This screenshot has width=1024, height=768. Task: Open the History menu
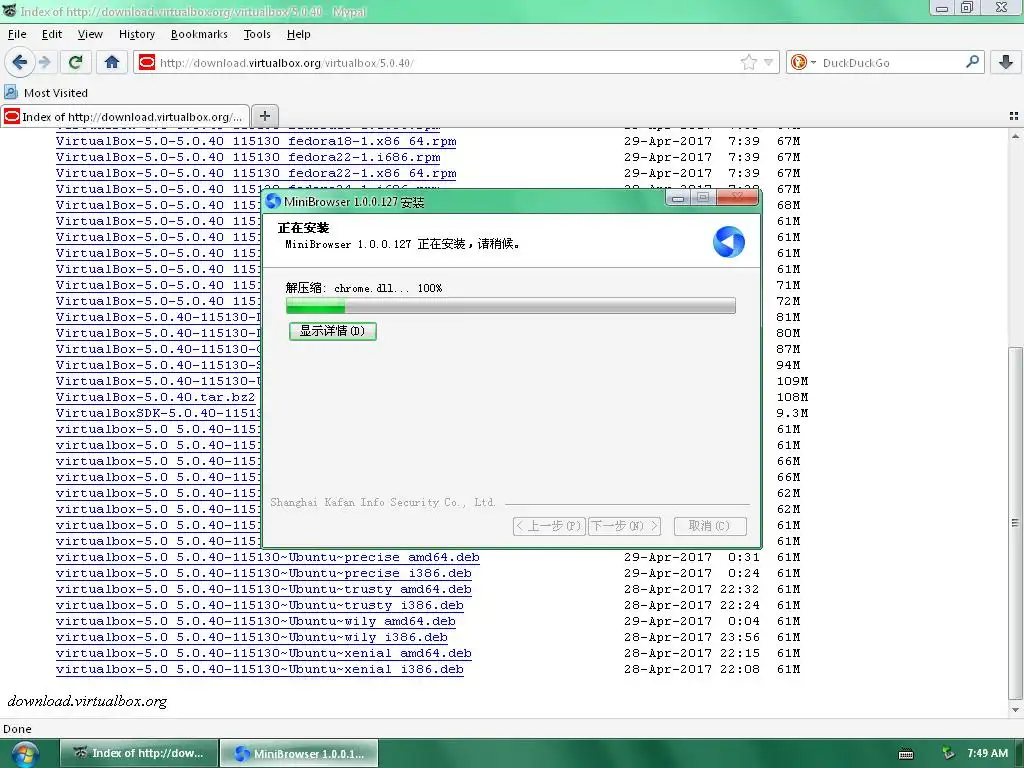pyautogui.click(x=136, y=34)
